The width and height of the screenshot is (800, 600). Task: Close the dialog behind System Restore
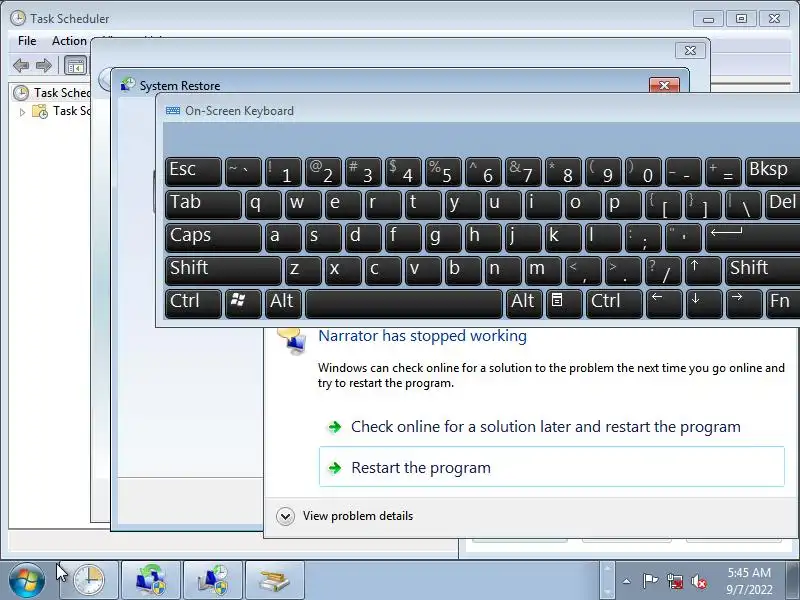click(x=690, y=50)
